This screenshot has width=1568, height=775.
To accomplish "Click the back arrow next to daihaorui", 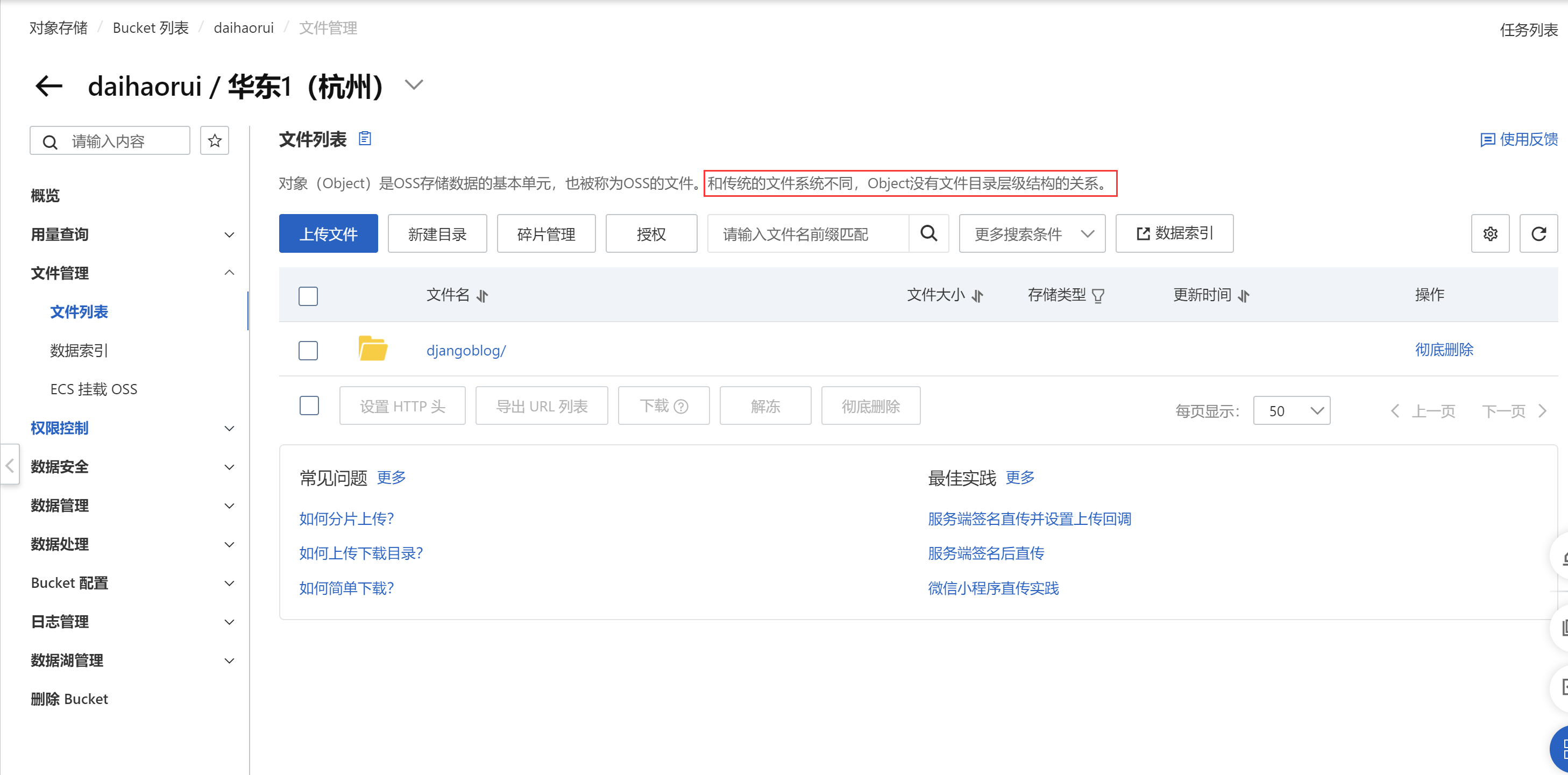I will click(49, 86).
